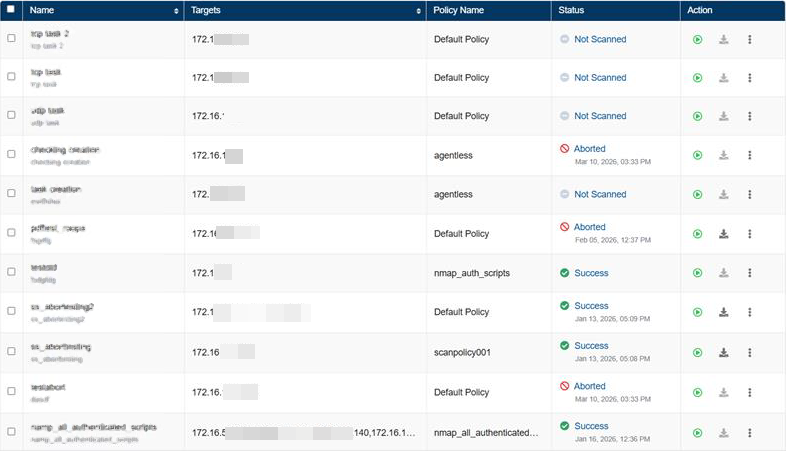Click sort arrows in Name column header

click(x=176, y=11)
